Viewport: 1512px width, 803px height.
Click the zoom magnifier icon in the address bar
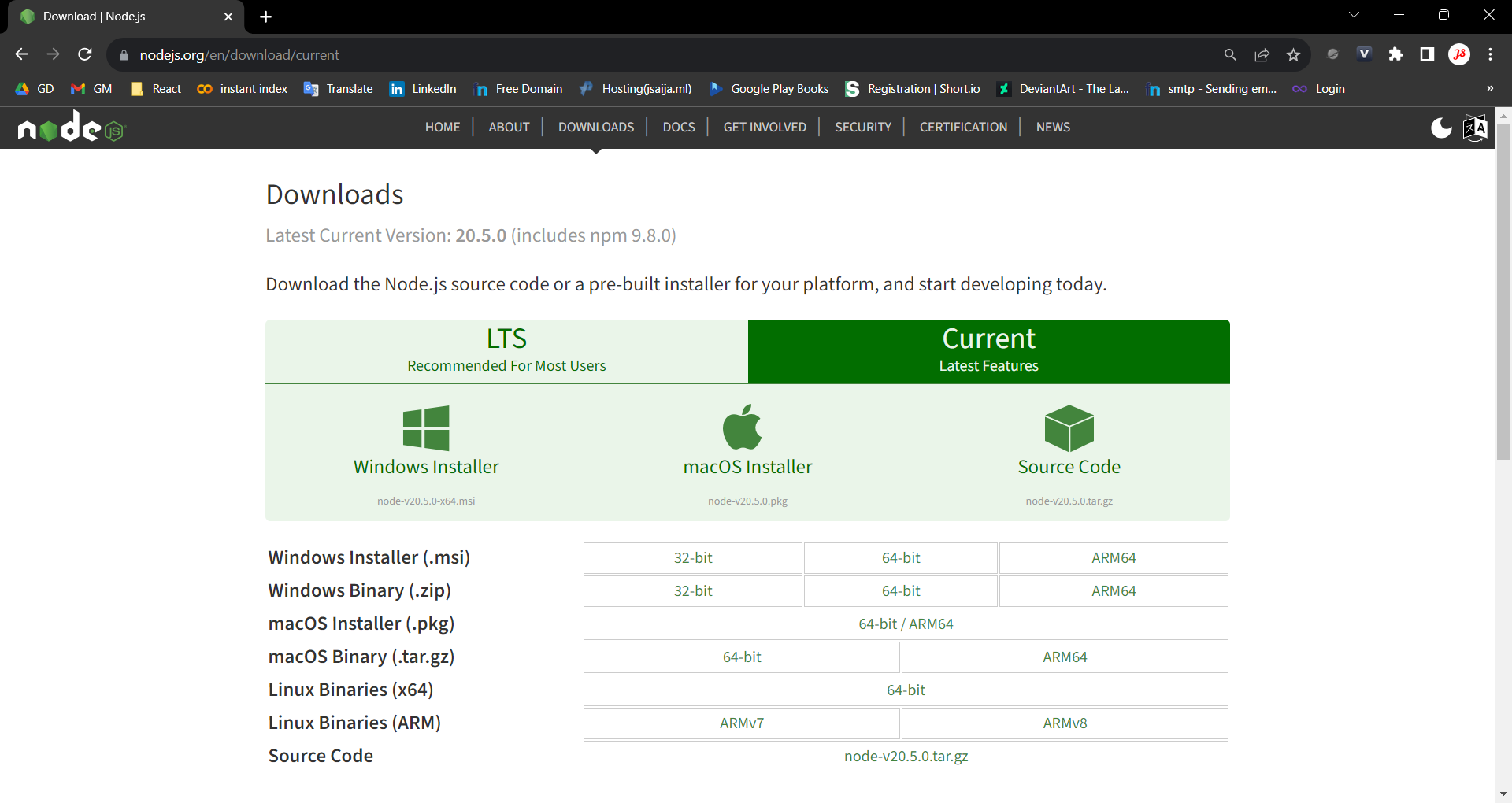click(1230, 54)
